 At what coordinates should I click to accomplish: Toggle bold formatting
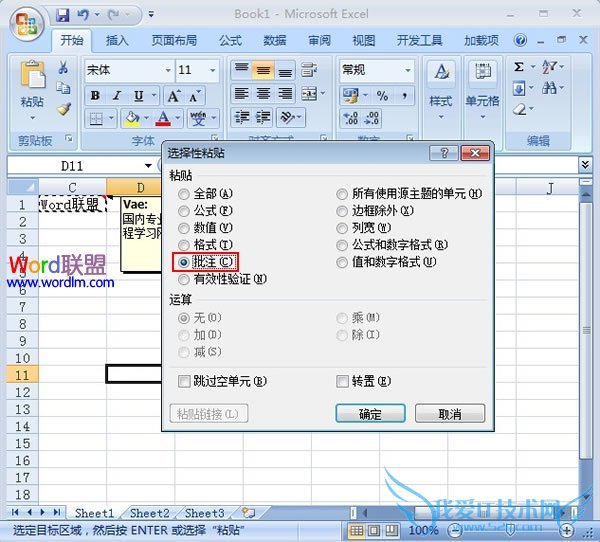(x=95, y=96)
